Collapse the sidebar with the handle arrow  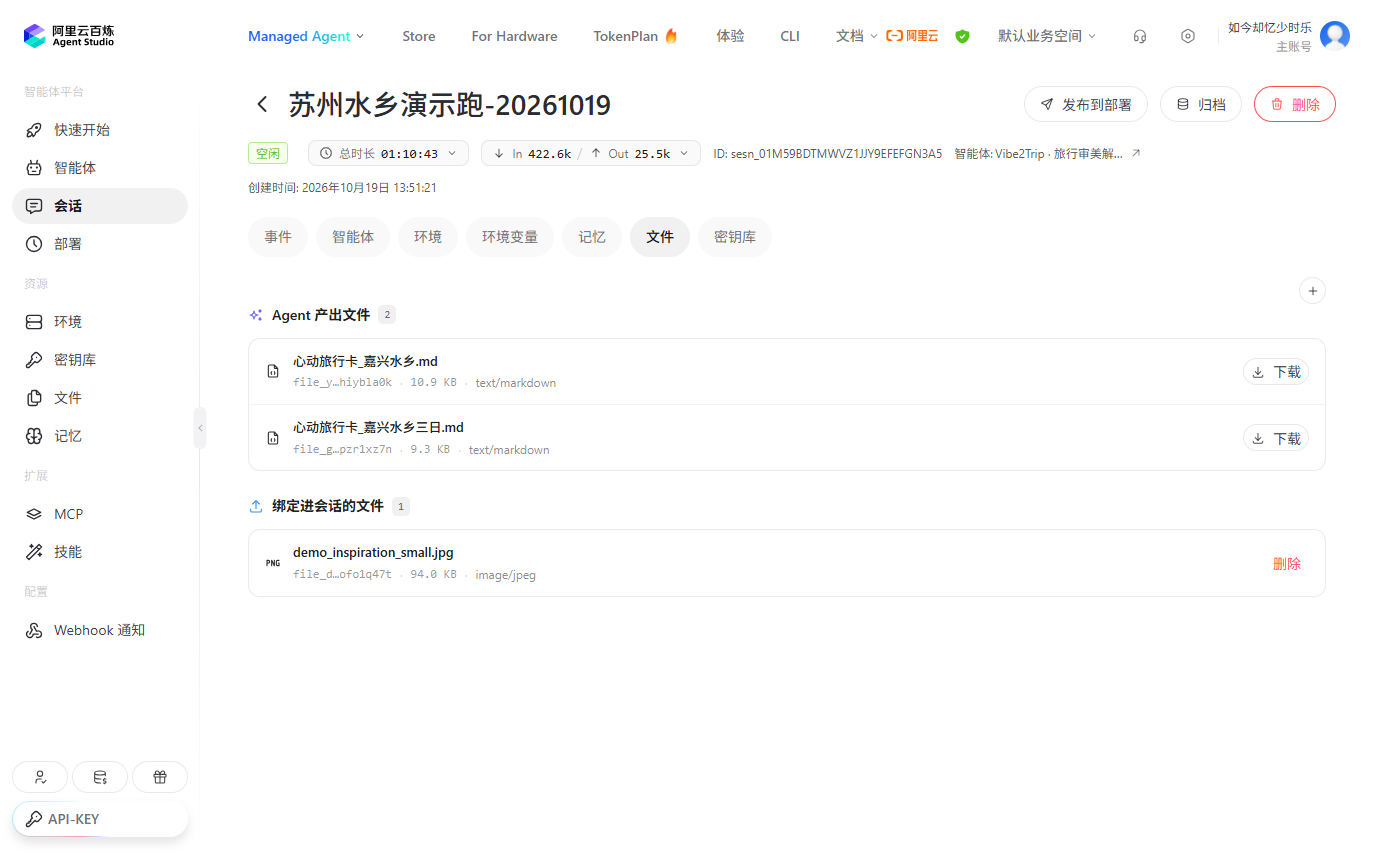200,428
